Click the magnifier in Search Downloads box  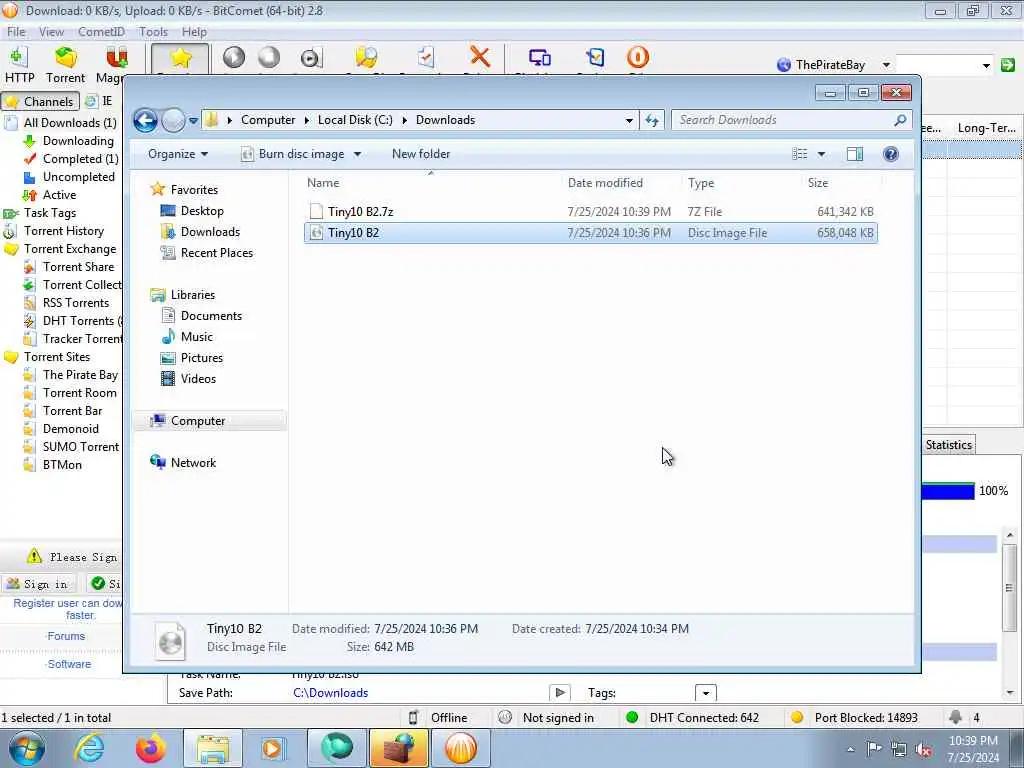(900, 120)
